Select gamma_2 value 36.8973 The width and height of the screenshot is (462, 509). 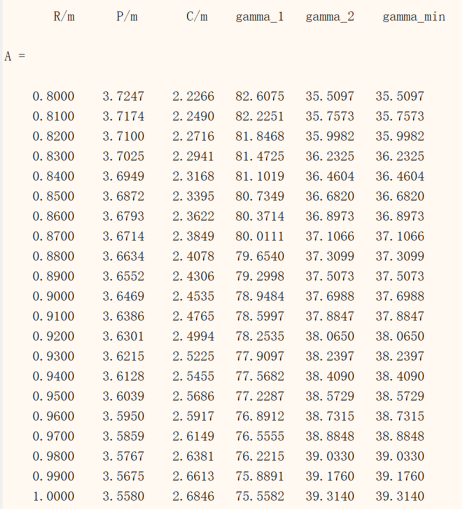[x=330, y=216]
